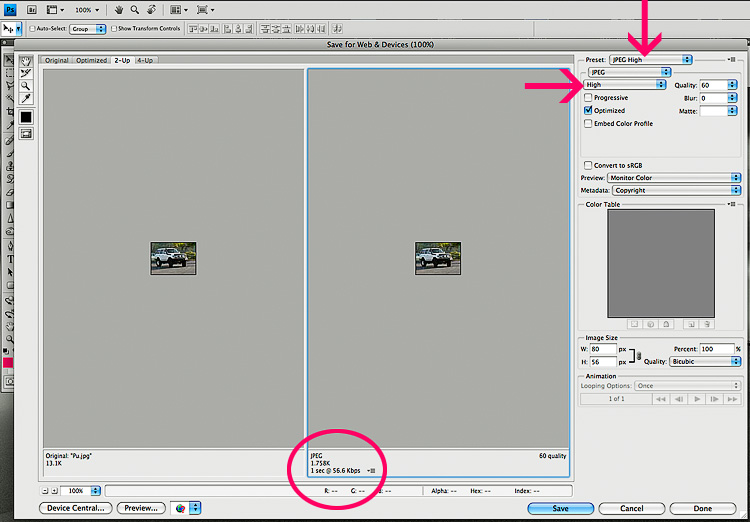The height and width of the screenshot is (522, 750).
Task: Open the High compression quality dropdown
Action: point(625,85)
